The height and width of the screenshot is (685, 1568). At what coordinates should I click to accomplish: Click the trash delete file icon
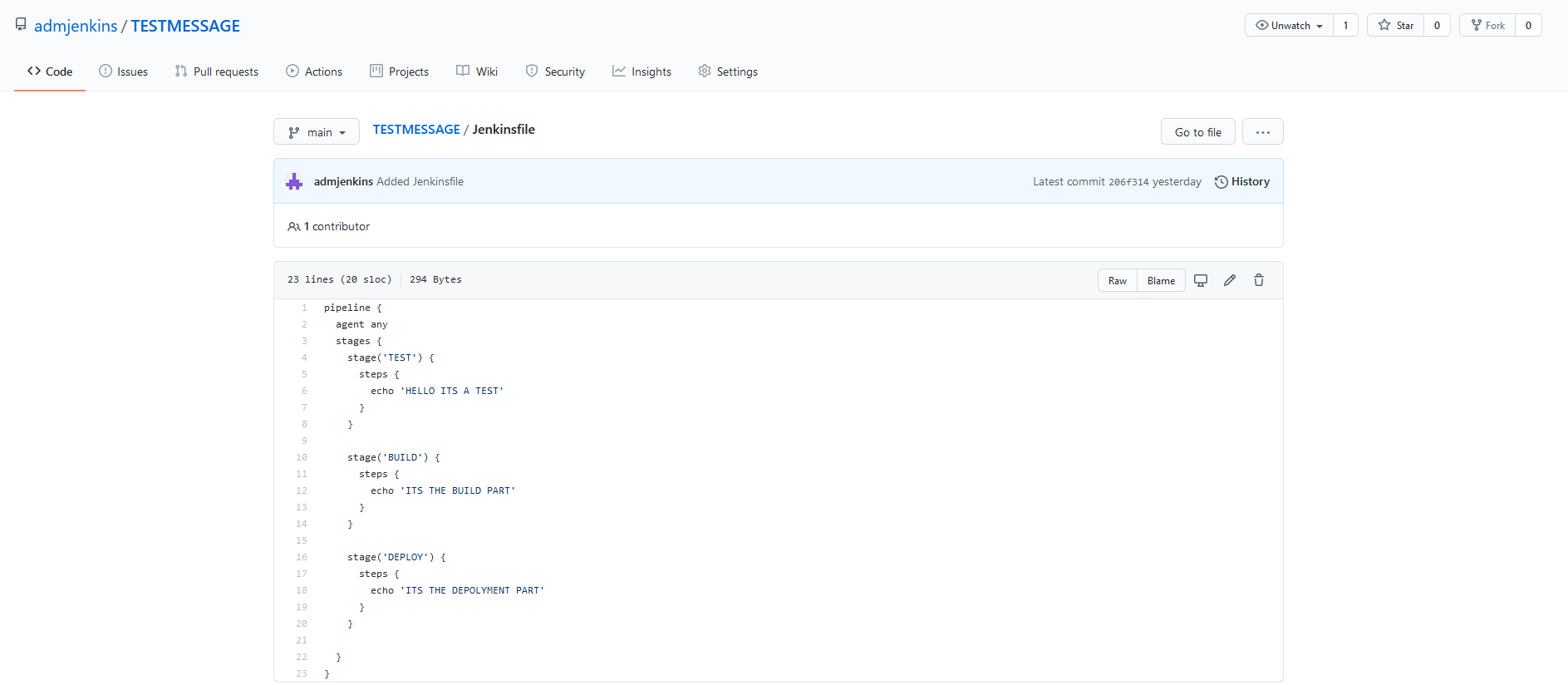click(1259, 280)
